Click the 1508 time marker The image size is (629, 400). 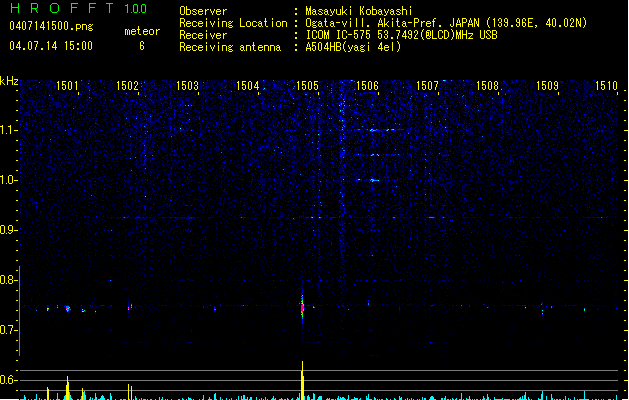click(487, 86)
